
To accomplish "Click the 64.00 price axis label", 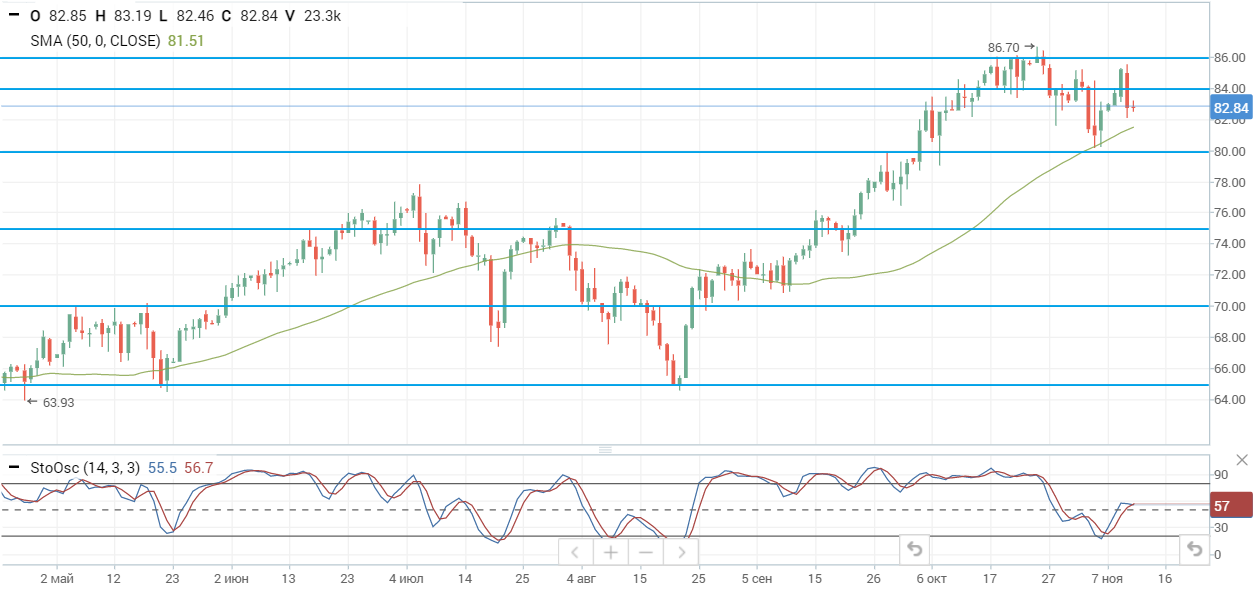I will [x=1228, y=400].
